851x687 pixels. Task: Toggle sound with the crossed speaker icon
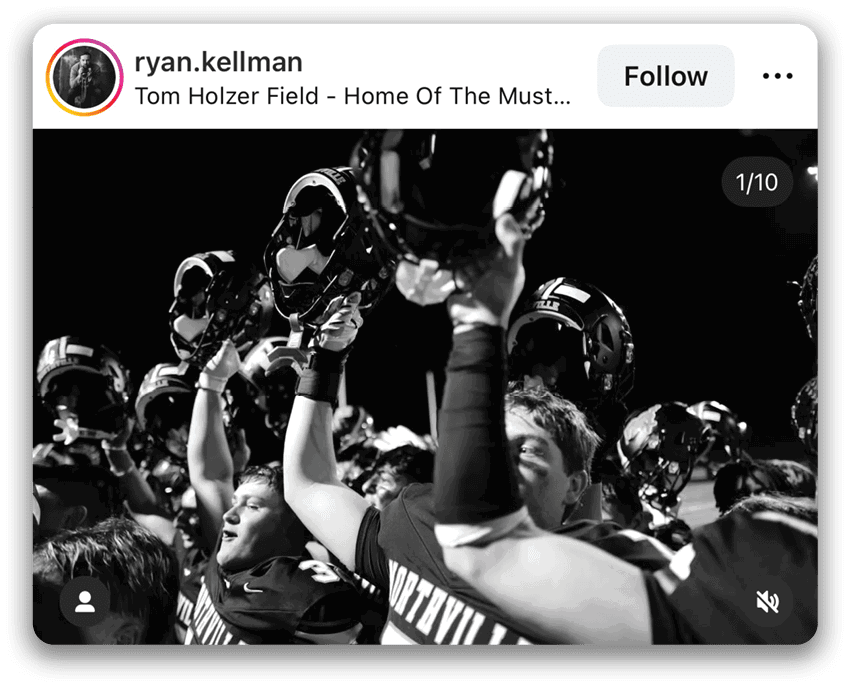[767, 601]
